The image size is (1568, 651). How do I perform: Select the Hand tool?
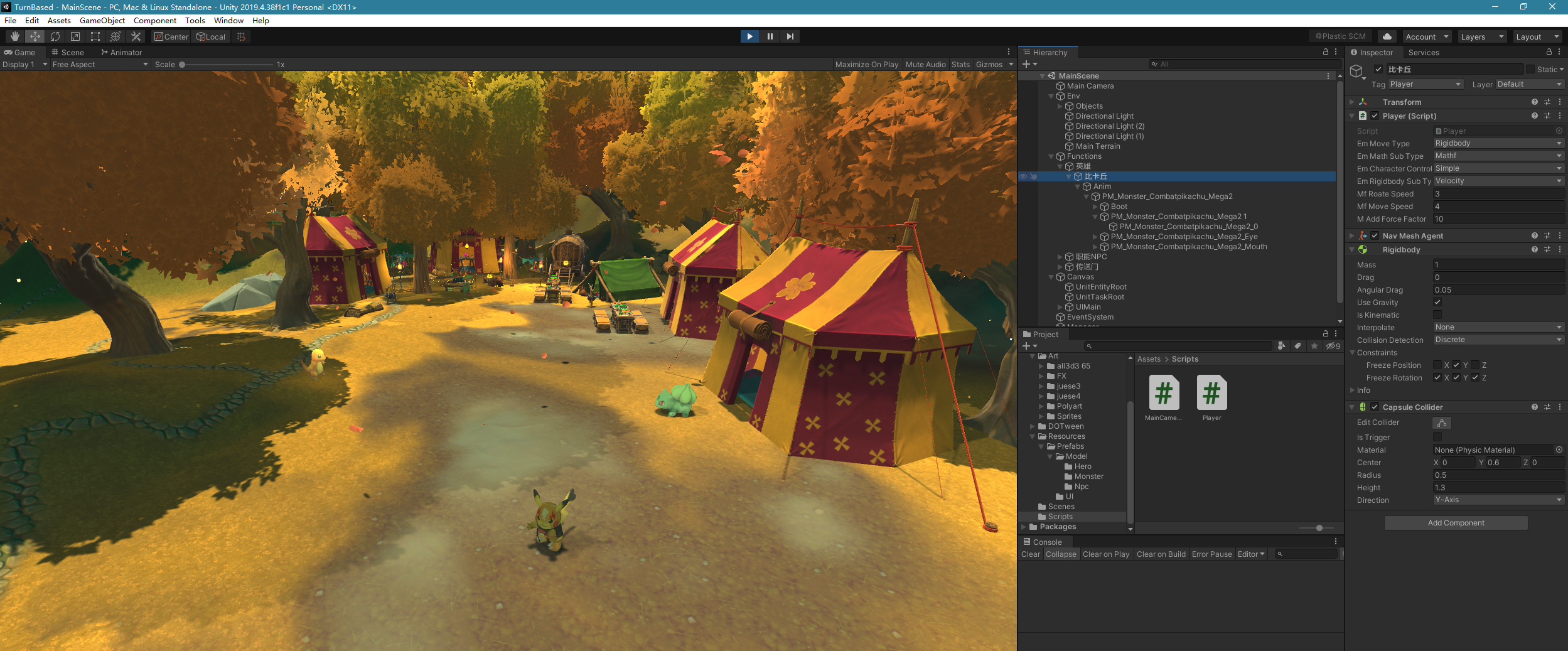click(x=14, y=36)
